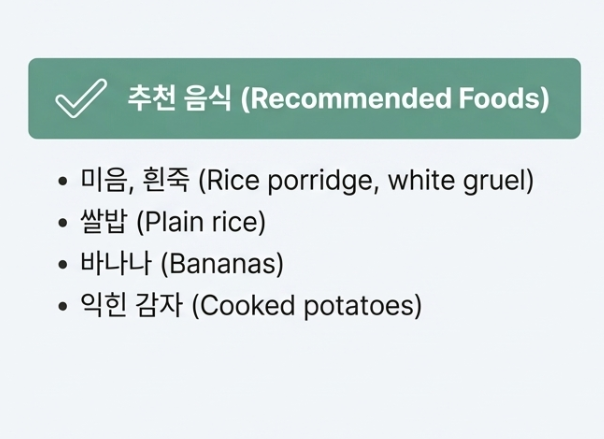Click the '(Plain rice)' translation text
604x439 pixels.
click(x=201, y=222)
